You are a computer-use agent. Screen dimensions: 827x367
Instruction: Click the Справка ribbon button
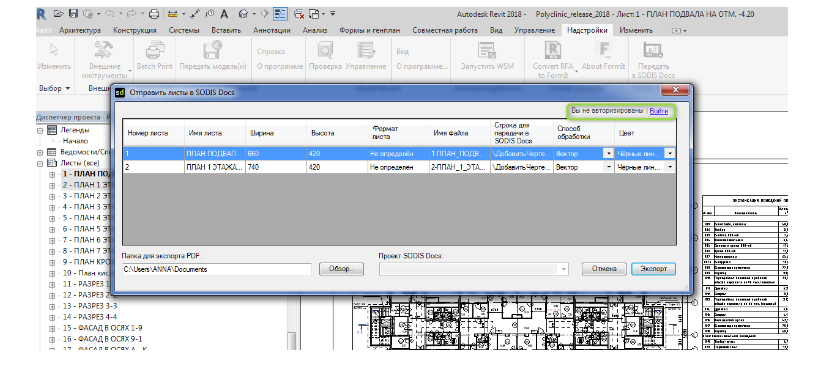coord(271,52)
